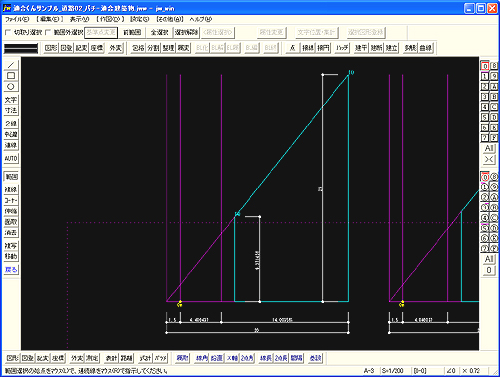Toggle layer 8 in upper layer bar
This screenshot has width=500, height=377.
(x=494, y=66)
